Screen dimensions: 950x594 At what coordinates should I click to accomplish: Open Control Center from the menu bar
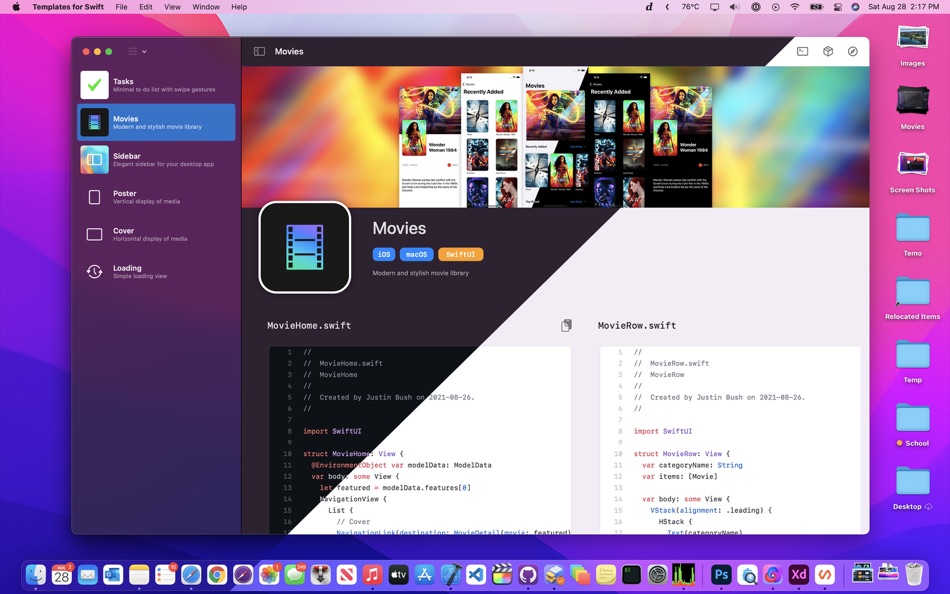tap(837, 7)
